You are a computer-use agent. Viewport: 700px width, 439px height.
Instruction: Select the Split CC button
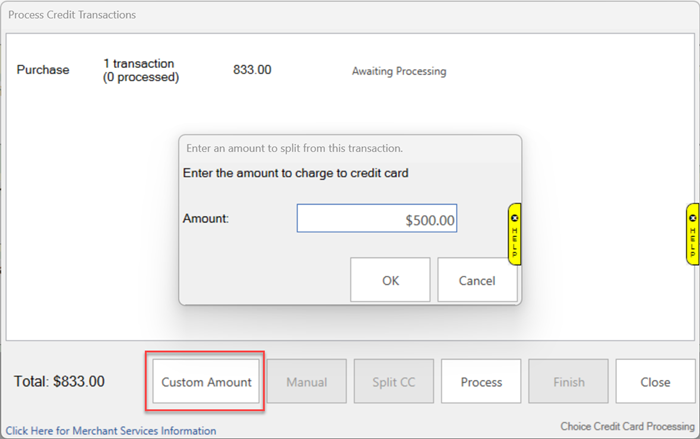(x=393, y=382)
